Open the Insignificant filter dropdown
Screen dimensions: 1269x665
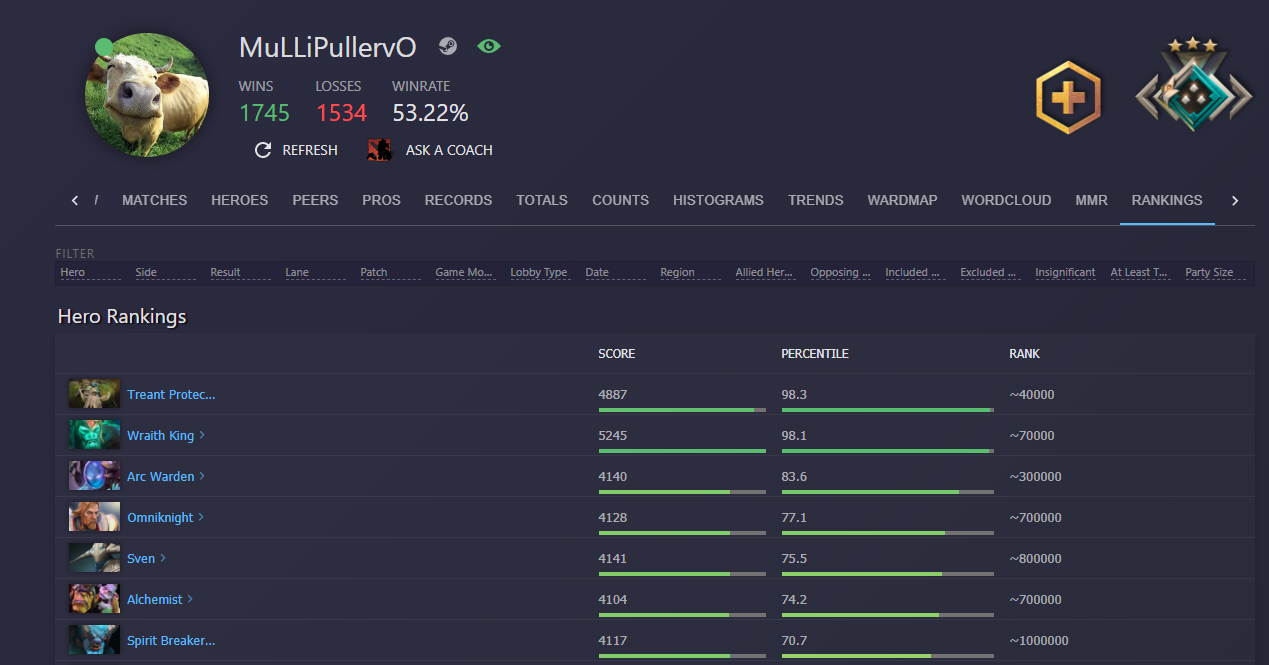coord(1065,272)
